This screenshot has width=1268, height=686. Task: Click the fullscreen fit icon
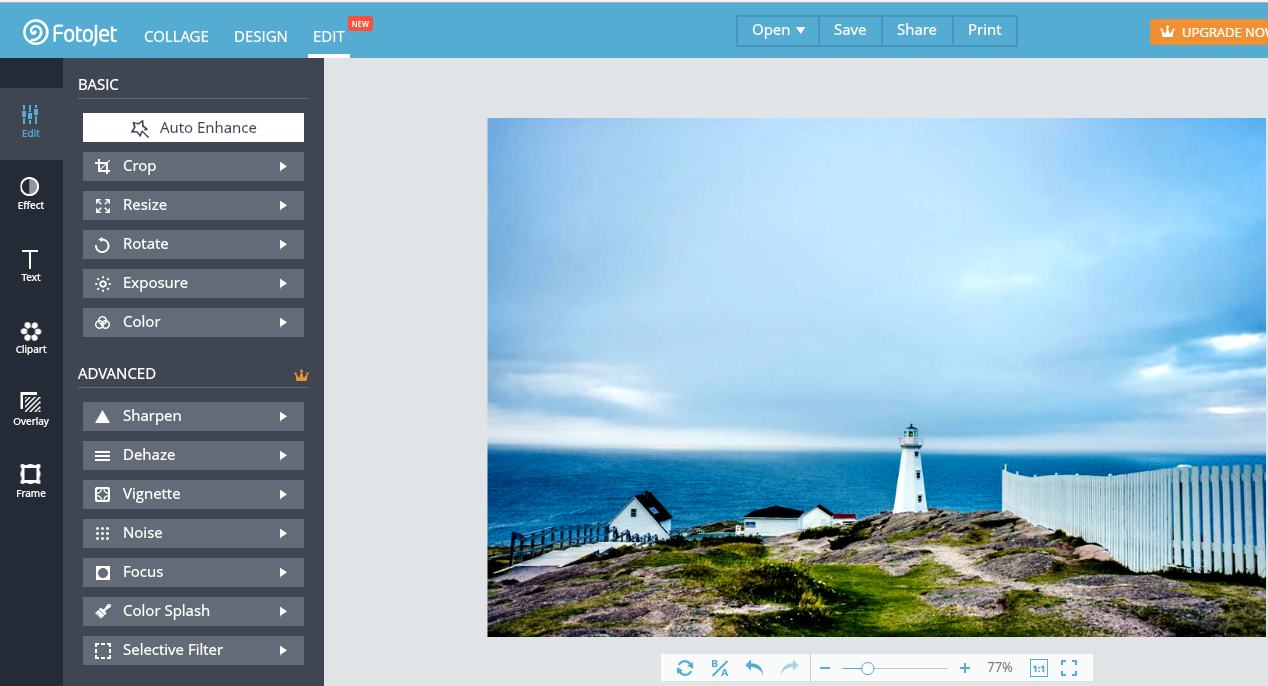point(1069,668)
